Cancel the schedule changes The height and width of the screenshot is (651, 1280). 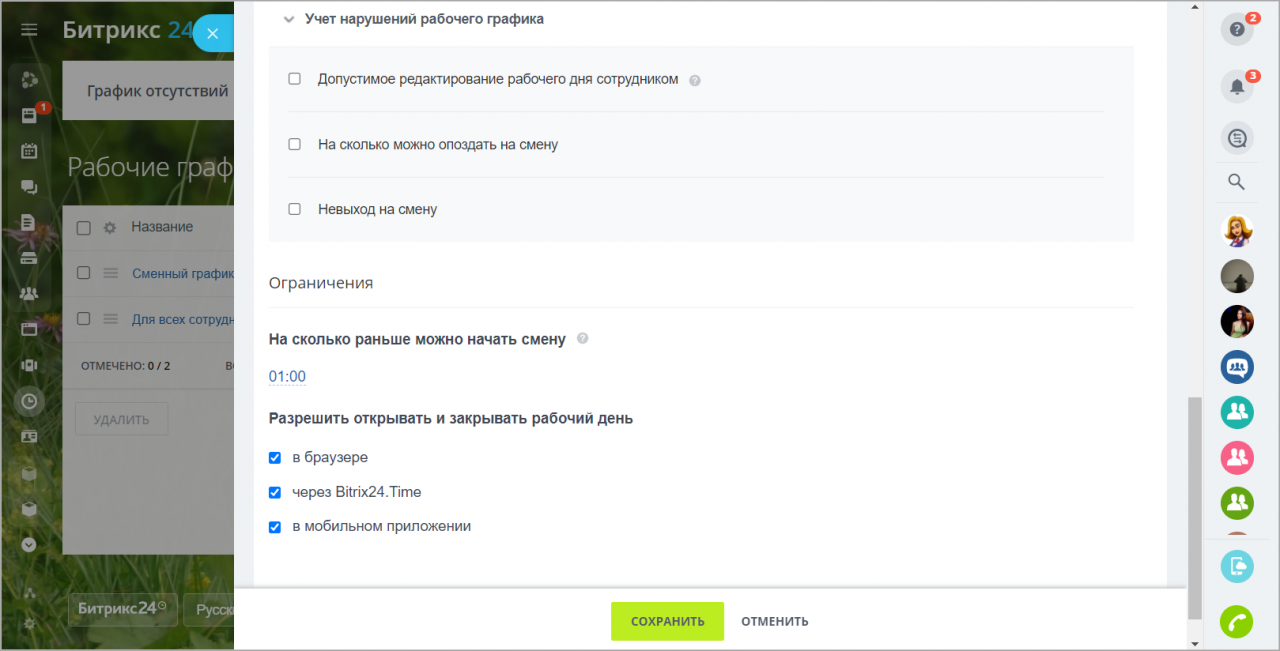[775, 621]
